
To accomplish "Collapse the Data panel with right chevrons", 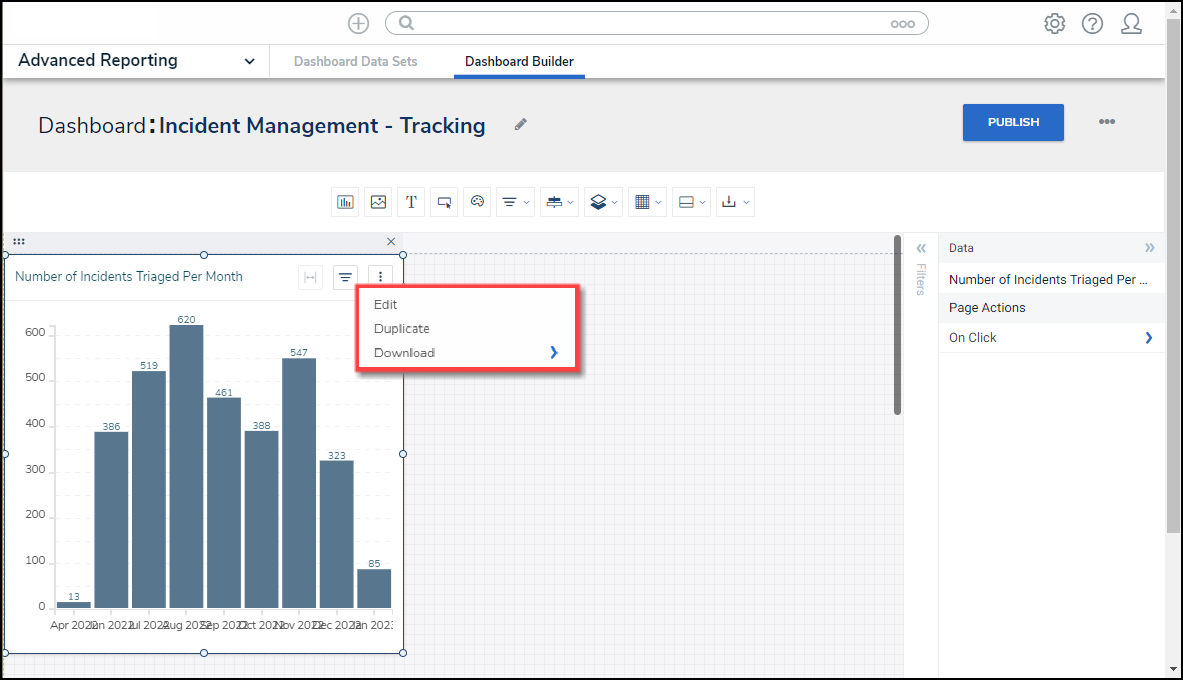I will [1149, 248].
